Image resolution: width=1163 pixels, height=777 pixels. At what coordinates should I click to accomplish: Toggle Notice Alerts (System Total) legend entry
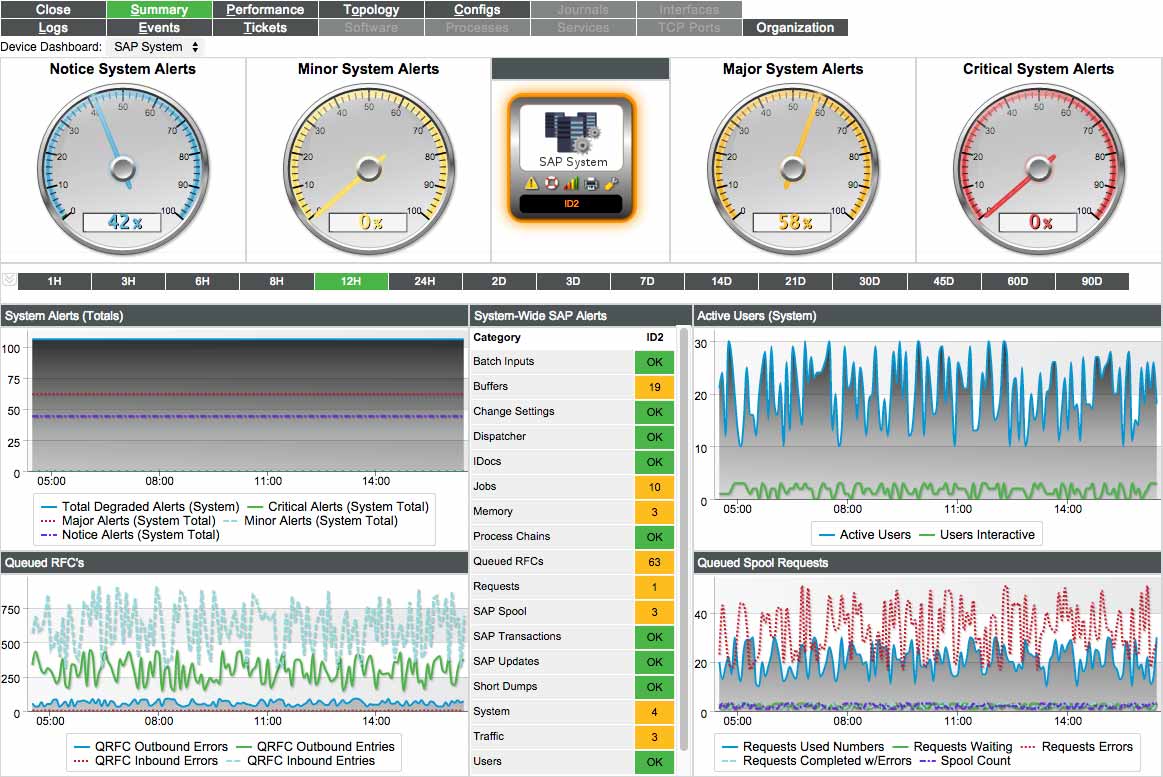pos(131,535)
